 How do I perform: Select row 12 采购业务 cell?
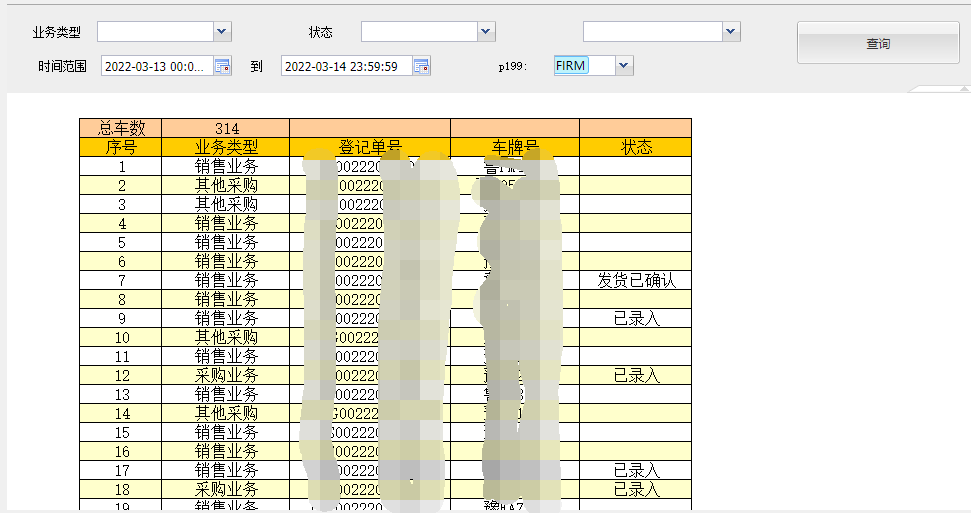click(226, 375)
